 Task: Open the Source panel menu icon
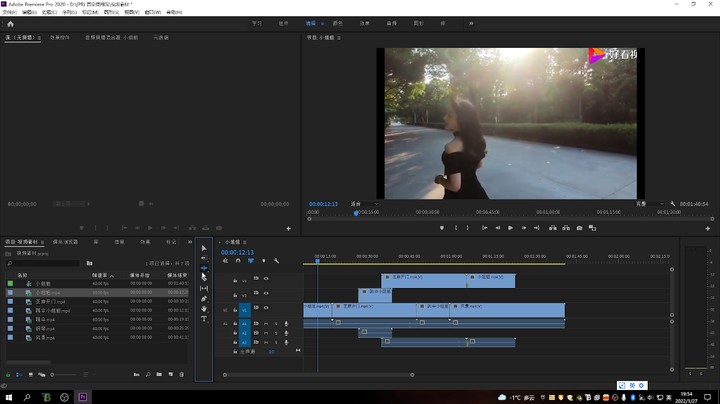point(39,38)
